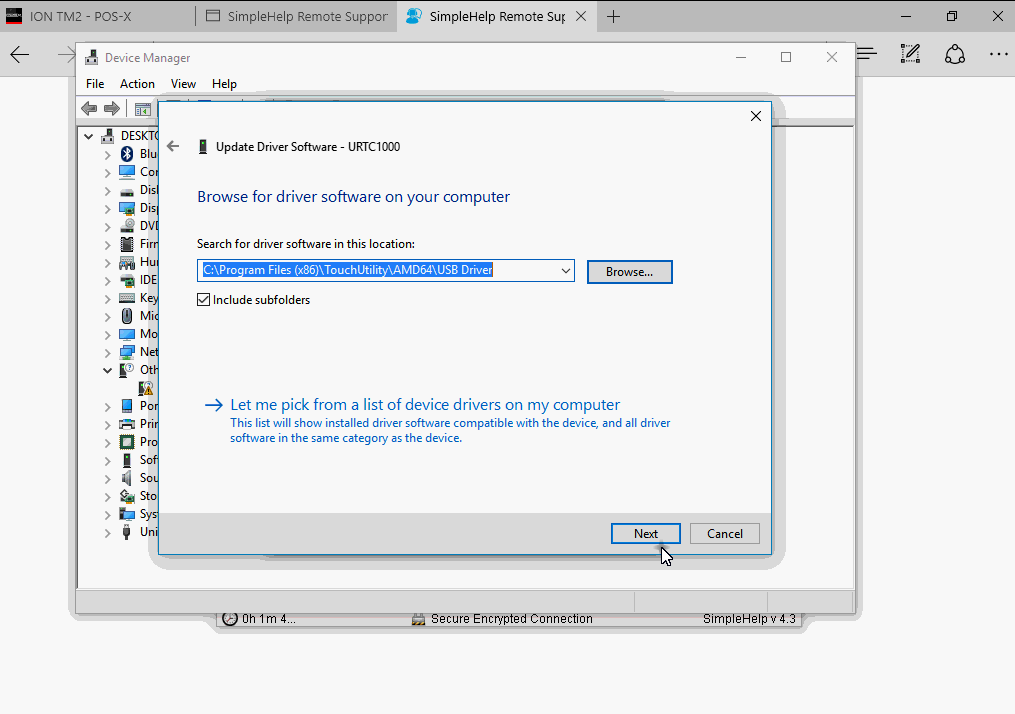Screen dimensions: 1015x714
Task: Open the SimpleHelp session menu
Action: point(866,53)
